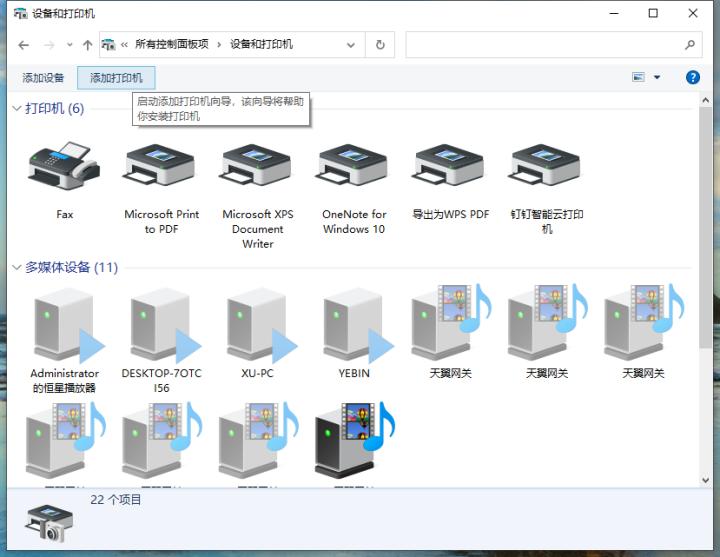Click the printer-and-camera icon in details pane
The width and height of the screenshot is (720, 557).
coord(50,523)
